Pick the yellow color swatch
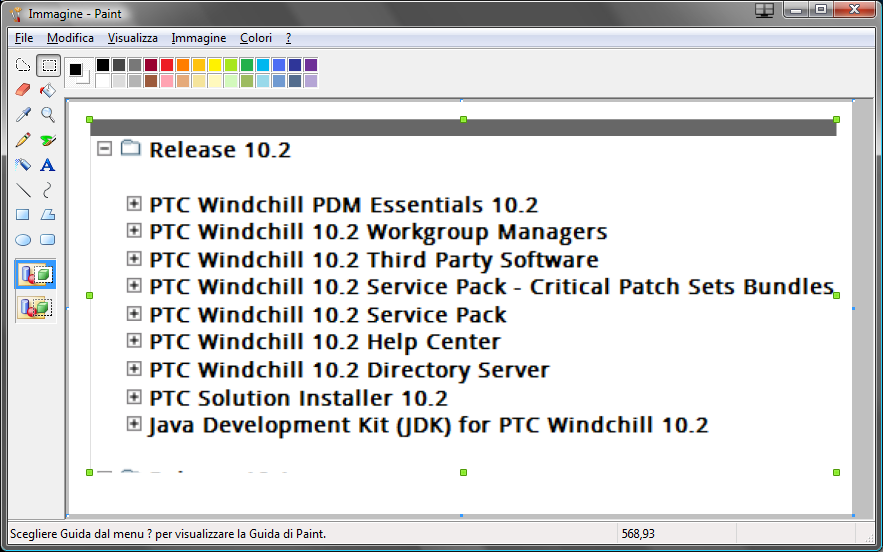The width and height of the screenshot is (883, 552). pyautogui.click(x=215, y=65)
